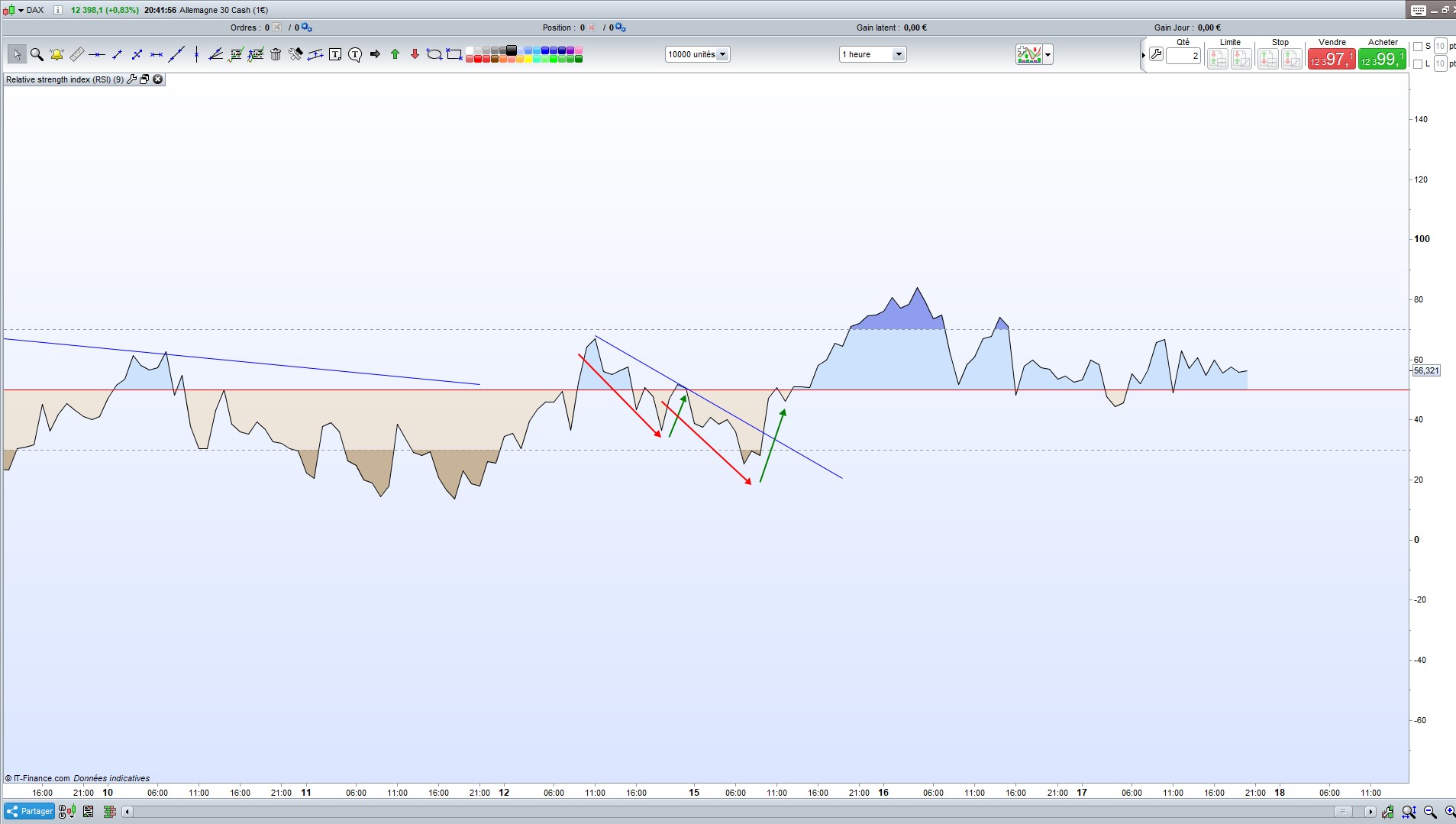The width and height of the screenshot is (1456, 824).
Task: Open the candlestick chart style icon
Action: pyautogui.click(x=67, y=812)
